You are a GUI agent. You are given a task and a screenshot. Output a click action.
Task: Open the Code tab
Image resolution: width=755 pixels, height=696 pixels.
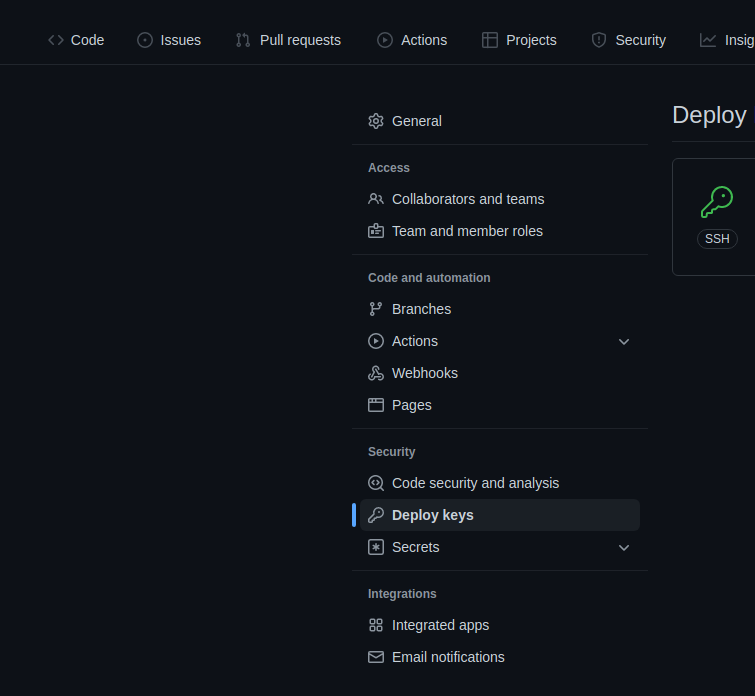pos(76,40)
